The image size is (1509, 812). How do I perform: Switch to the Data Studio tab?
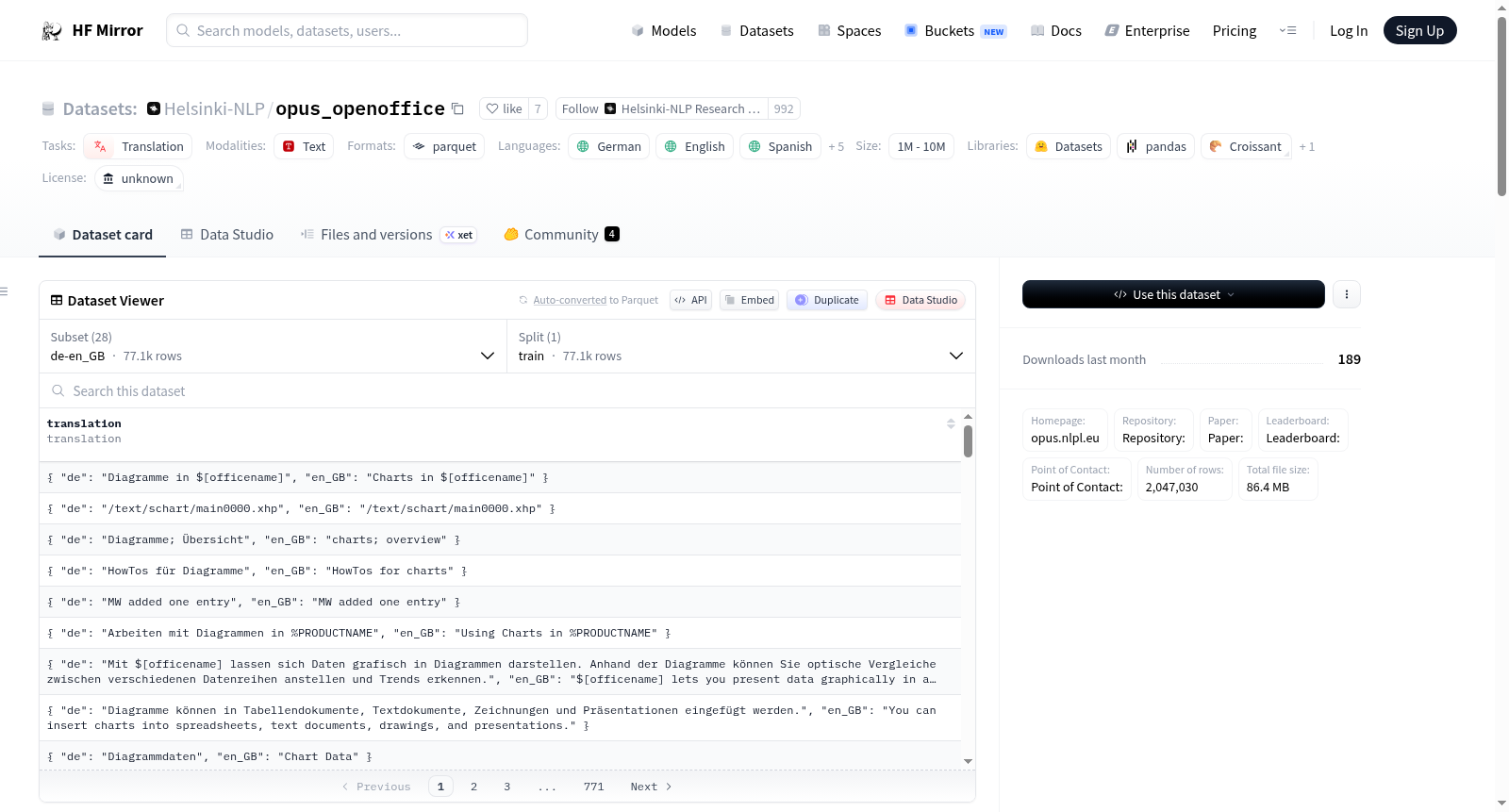click(x=226, y=235)
